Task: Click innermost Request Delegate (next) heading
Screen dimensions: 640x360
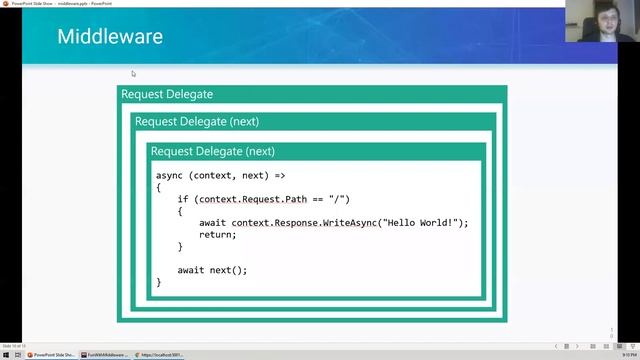Action: [213, 151]
